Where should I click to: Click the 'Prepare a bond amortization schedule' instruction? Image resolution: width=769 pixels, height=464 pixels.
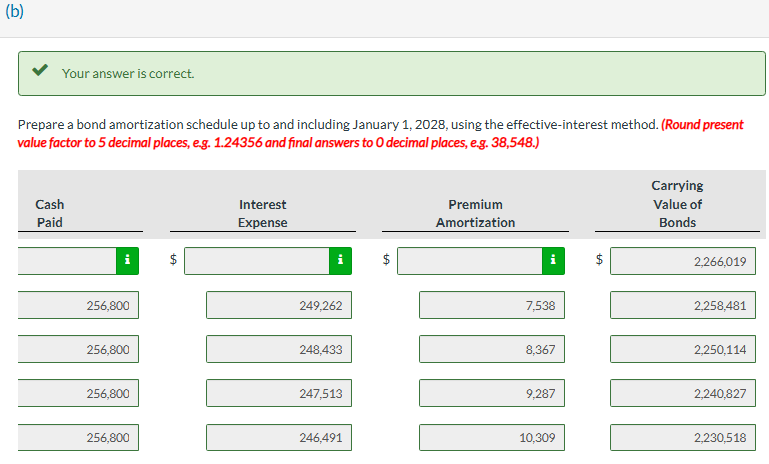pyautogui.click(x=338, y=125)
